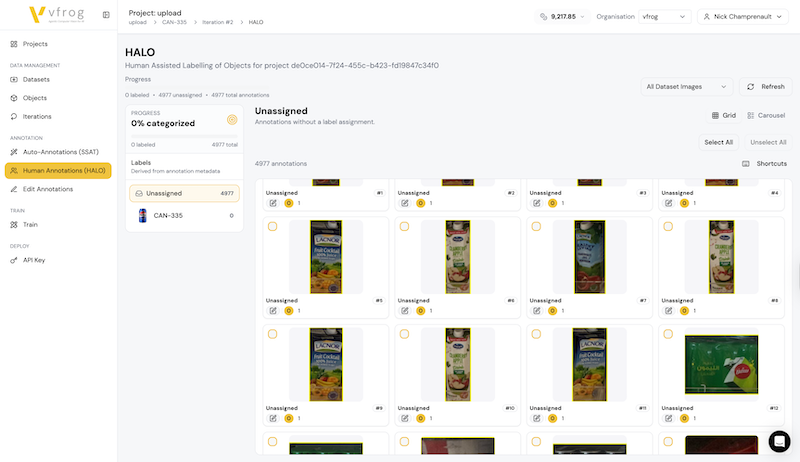
Task: Switch to Grid view
Action: point(723,116)
